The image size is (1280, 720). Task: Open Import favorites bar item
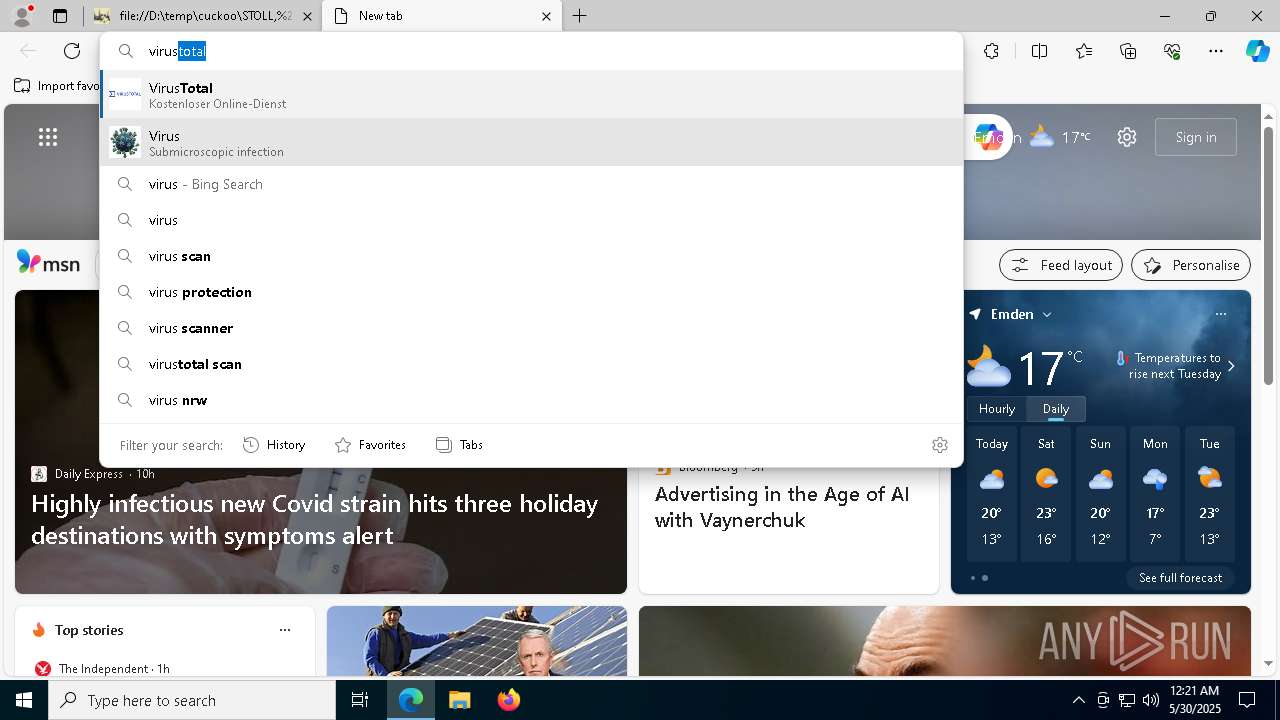57,86
